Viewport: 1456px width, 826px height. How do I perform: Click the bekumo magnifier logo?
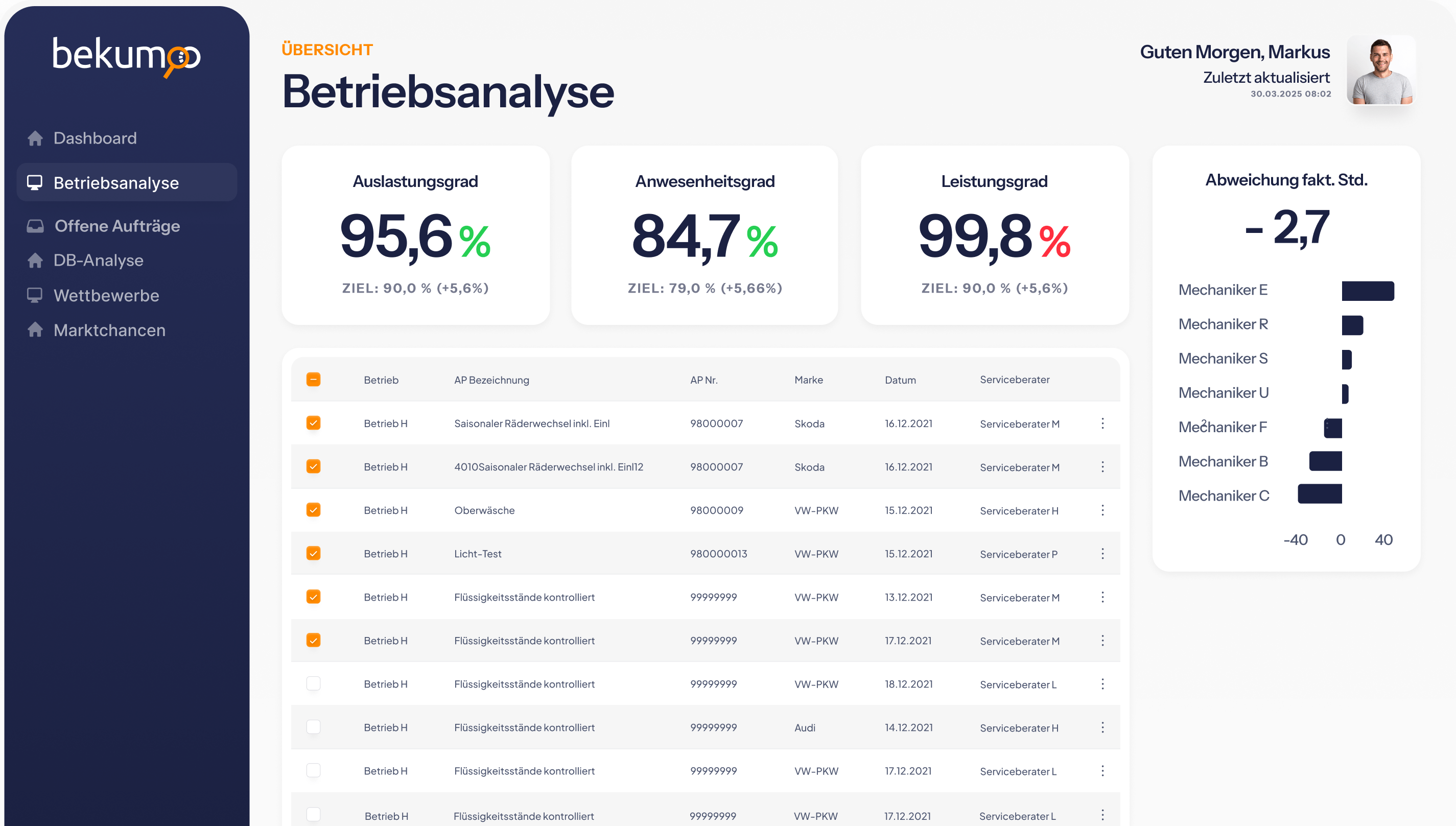(x=179, y=59)
